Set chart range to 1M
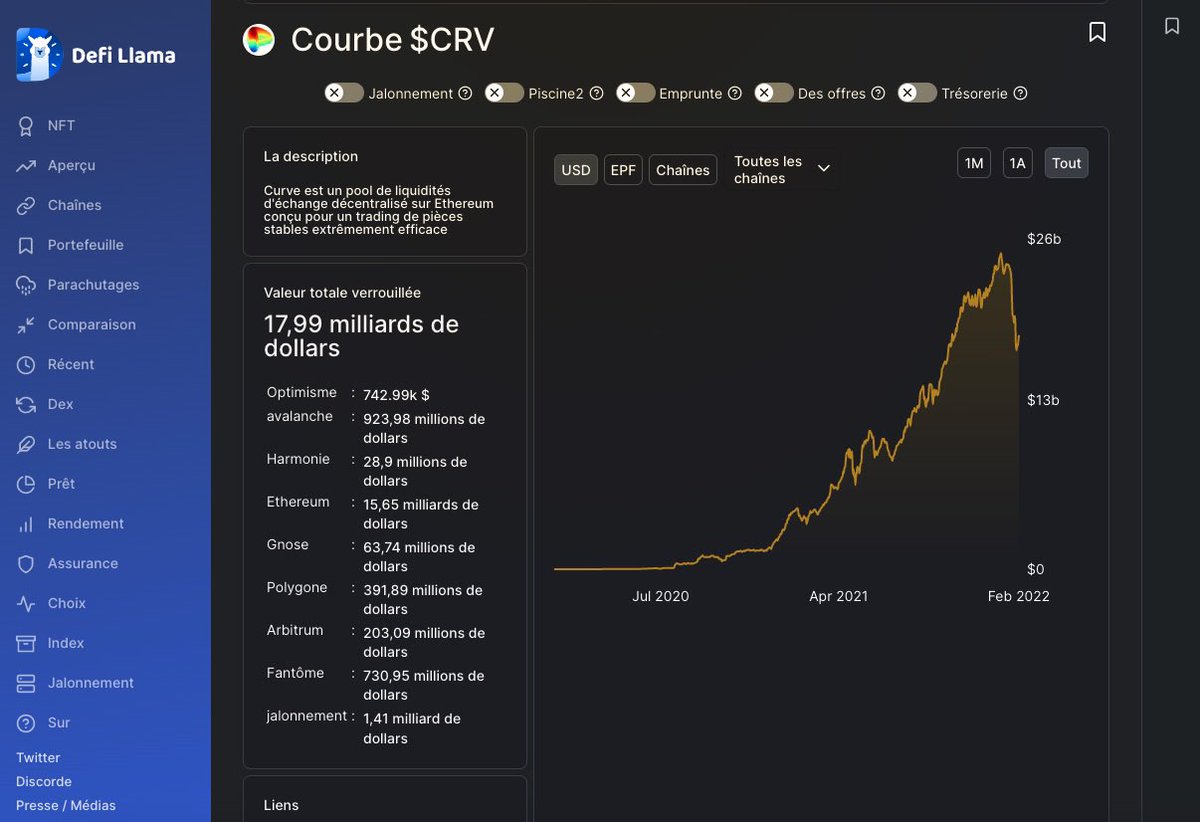This screenshot has height=822, width=1200. click(974, 163)
